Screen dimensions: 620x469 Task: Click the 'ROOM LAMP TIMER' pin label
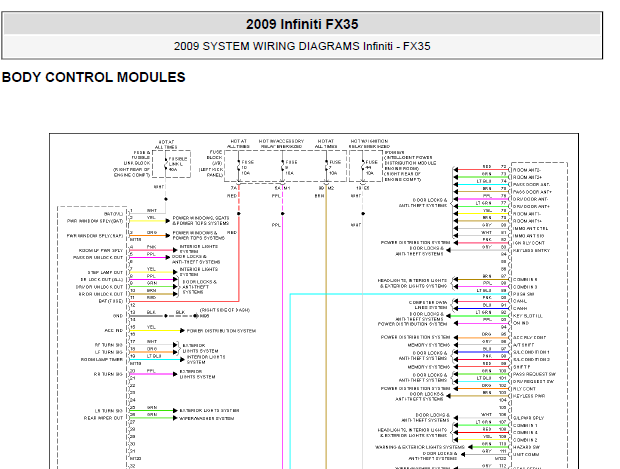click(x=102, y=359)
